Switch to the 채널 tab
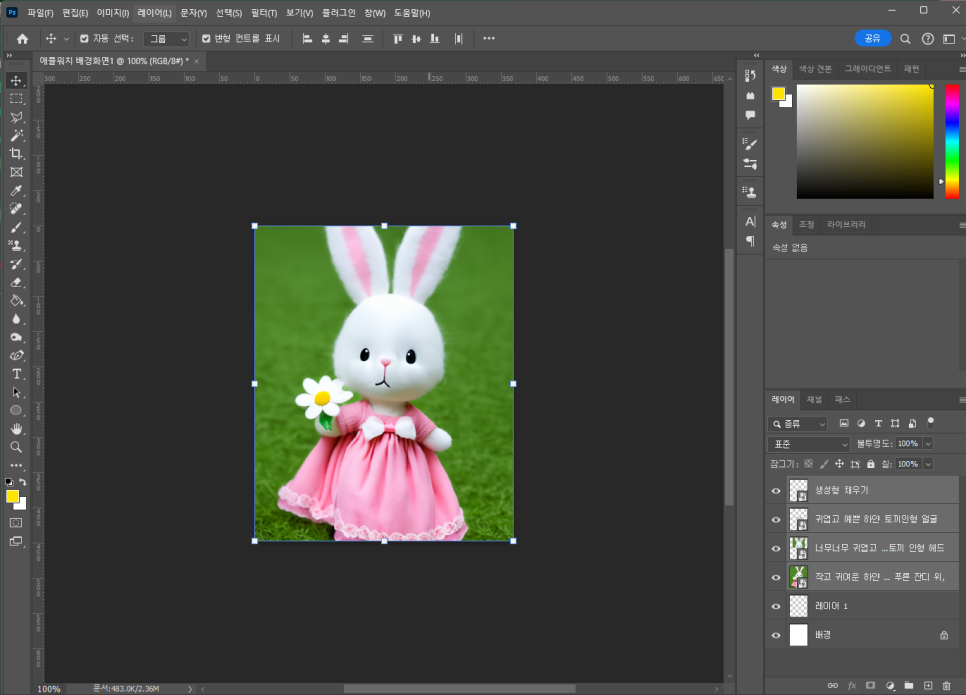The height and width of the screenshot is (695, 966). pos(814,399)
